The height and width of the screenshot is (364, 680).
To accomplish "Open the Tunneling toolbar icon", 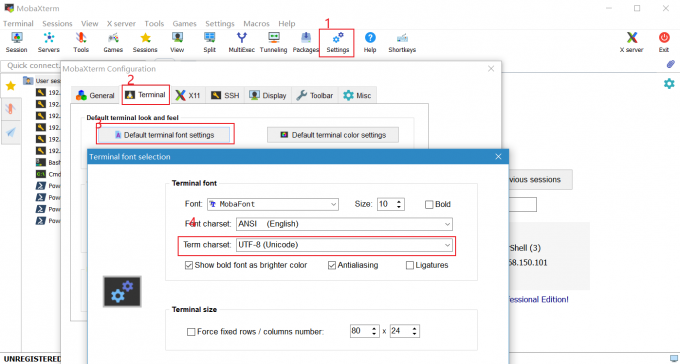I will (274, 43).
